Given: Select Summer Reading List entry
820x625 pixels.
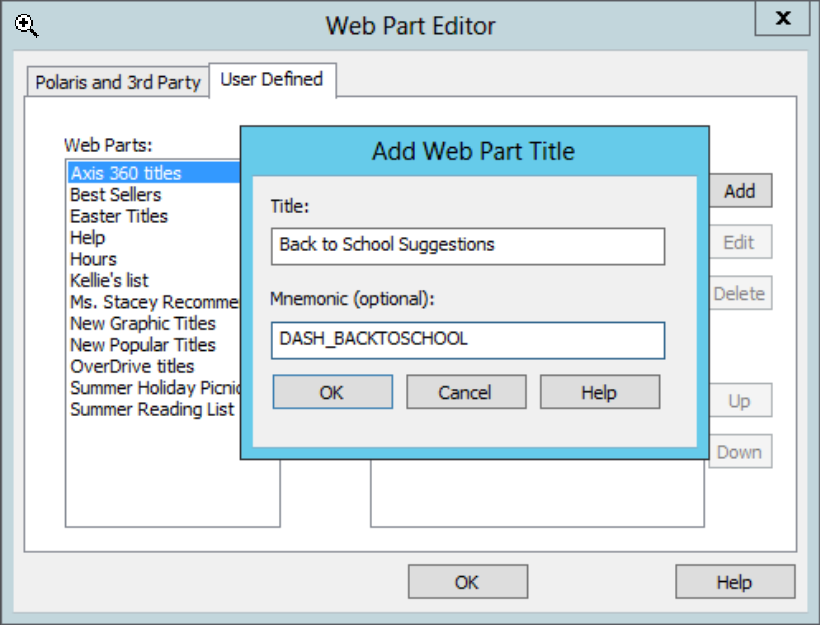Looking at the screenshot, I should click(x=151, y=409).
